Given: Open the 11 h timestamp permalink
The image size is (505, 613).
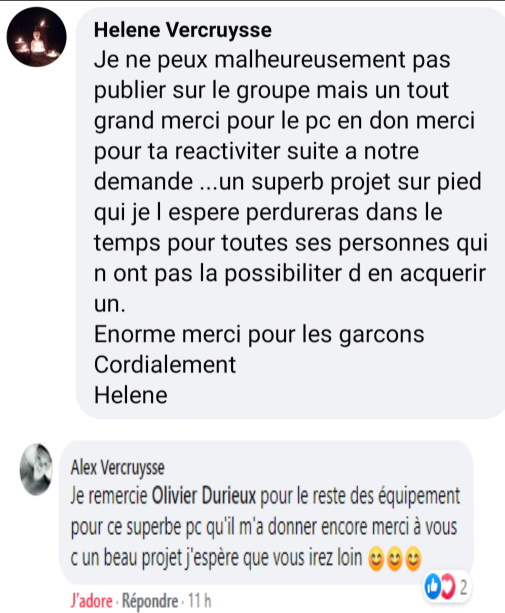Looking at the screenshot, I should click(x=200, y=601).
